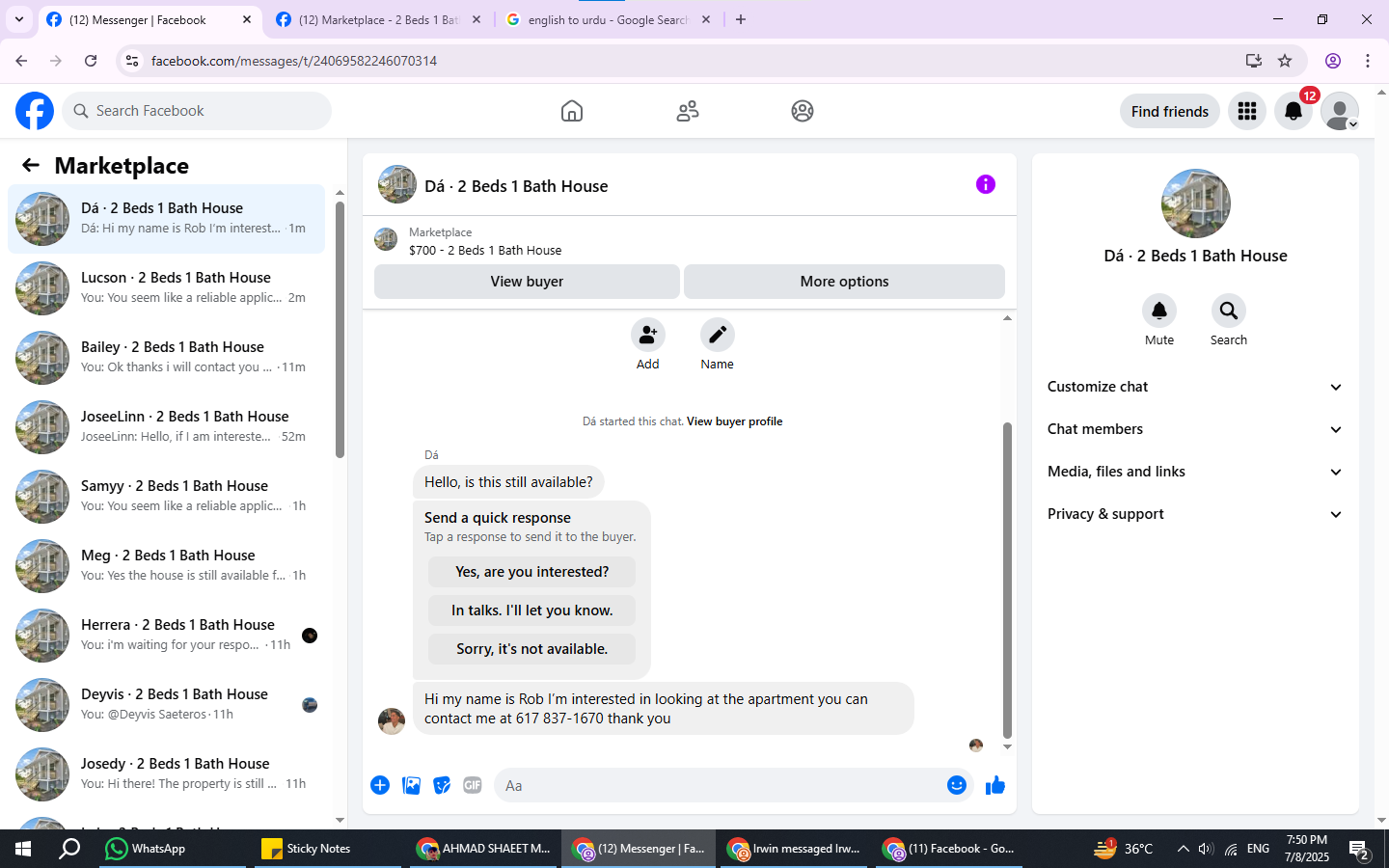
Task: Edit the chat name with pencil icon
Action: [x=718, y=335]
